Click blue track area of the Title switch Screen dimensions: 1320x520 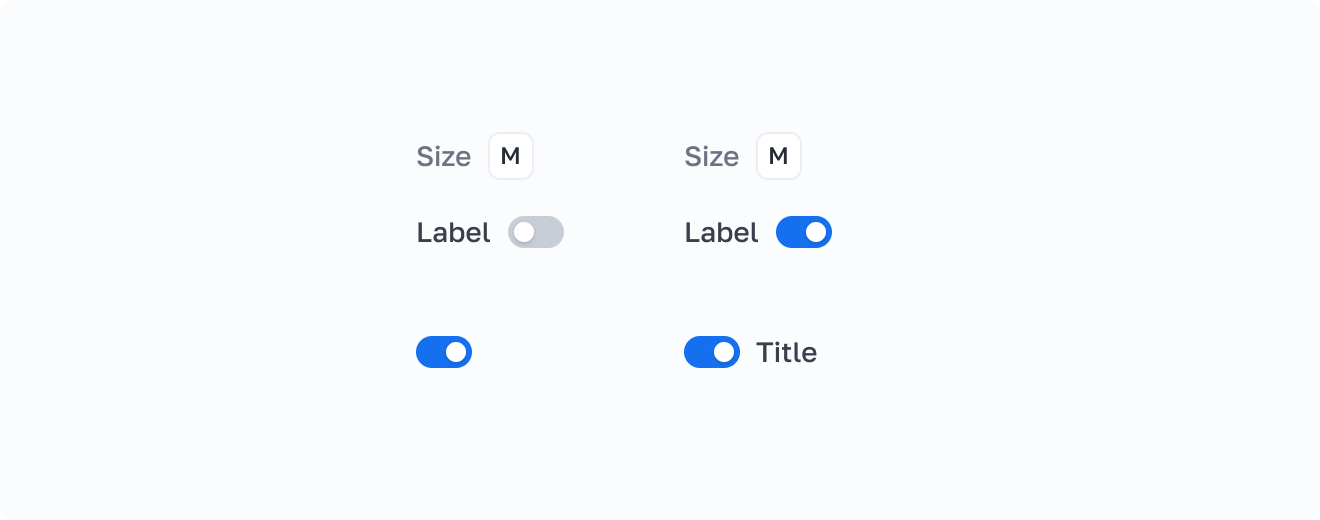tap(697, 352)
